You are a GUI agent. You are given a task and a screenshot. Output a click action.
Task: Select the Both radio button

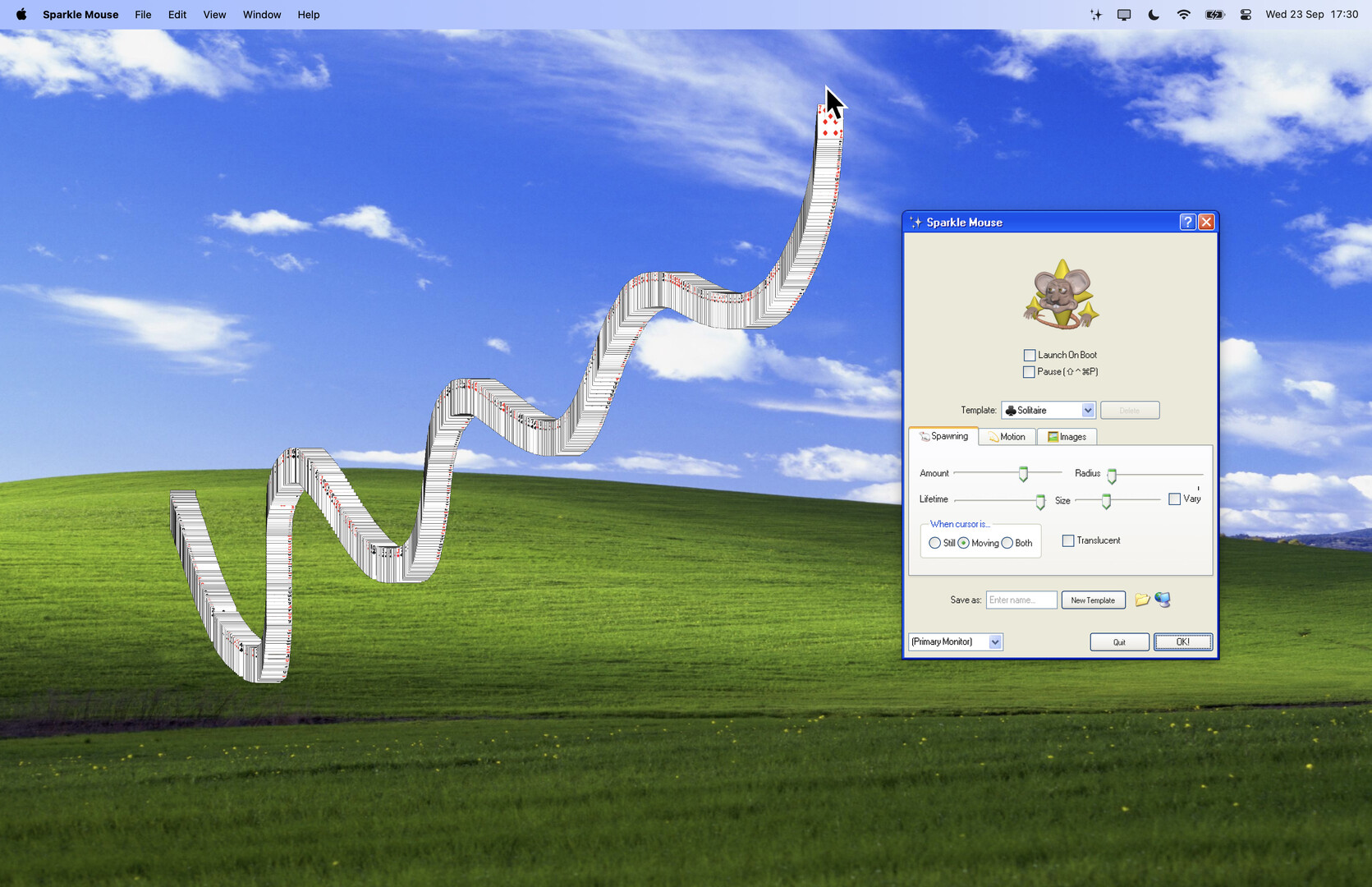pyautogui.click(x=1007, y=543)
